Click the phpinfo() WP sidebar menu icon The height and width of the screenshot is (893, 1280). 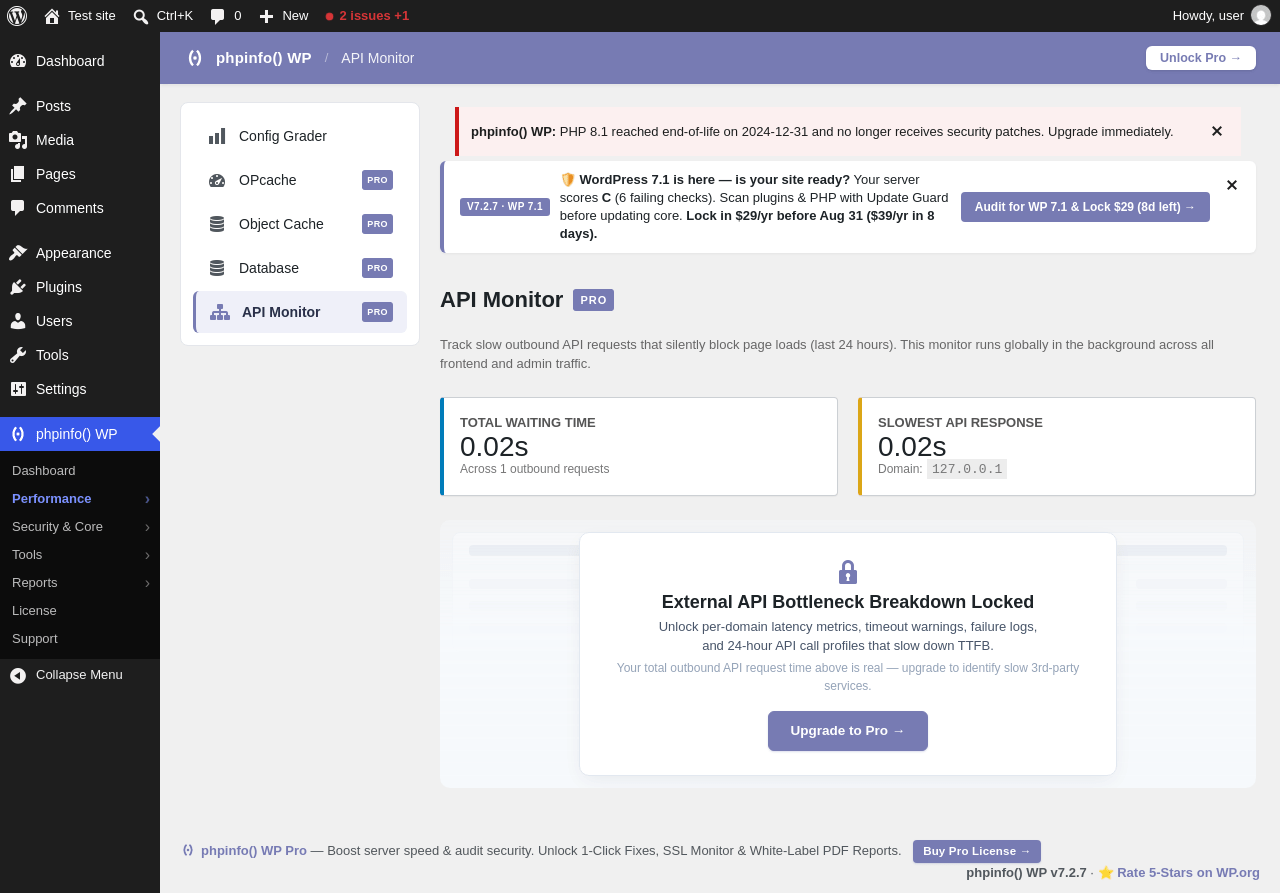click(x=18, y=434)
